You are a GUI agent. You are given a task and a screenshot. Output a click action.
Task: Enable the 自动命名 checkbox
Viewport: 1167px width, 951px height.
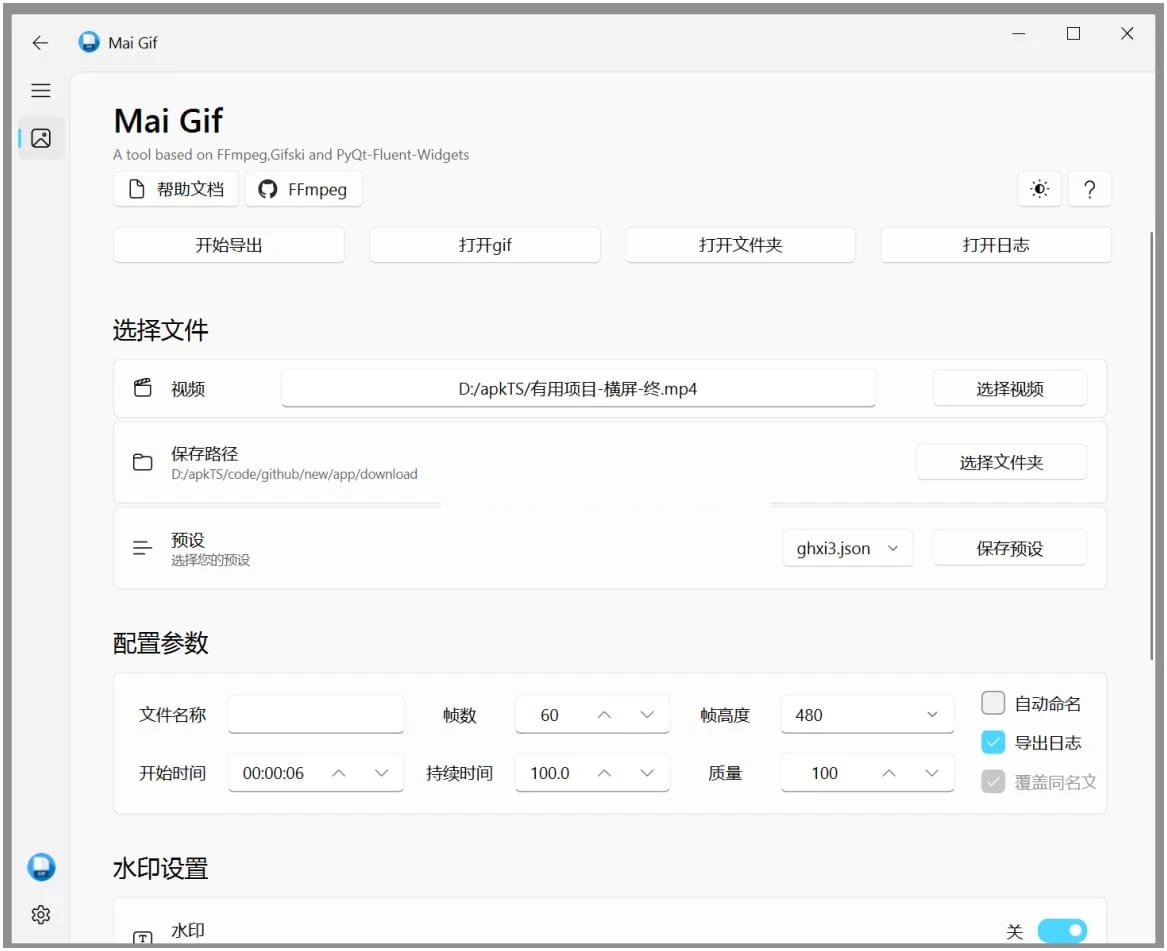click(x=992, y=703)
